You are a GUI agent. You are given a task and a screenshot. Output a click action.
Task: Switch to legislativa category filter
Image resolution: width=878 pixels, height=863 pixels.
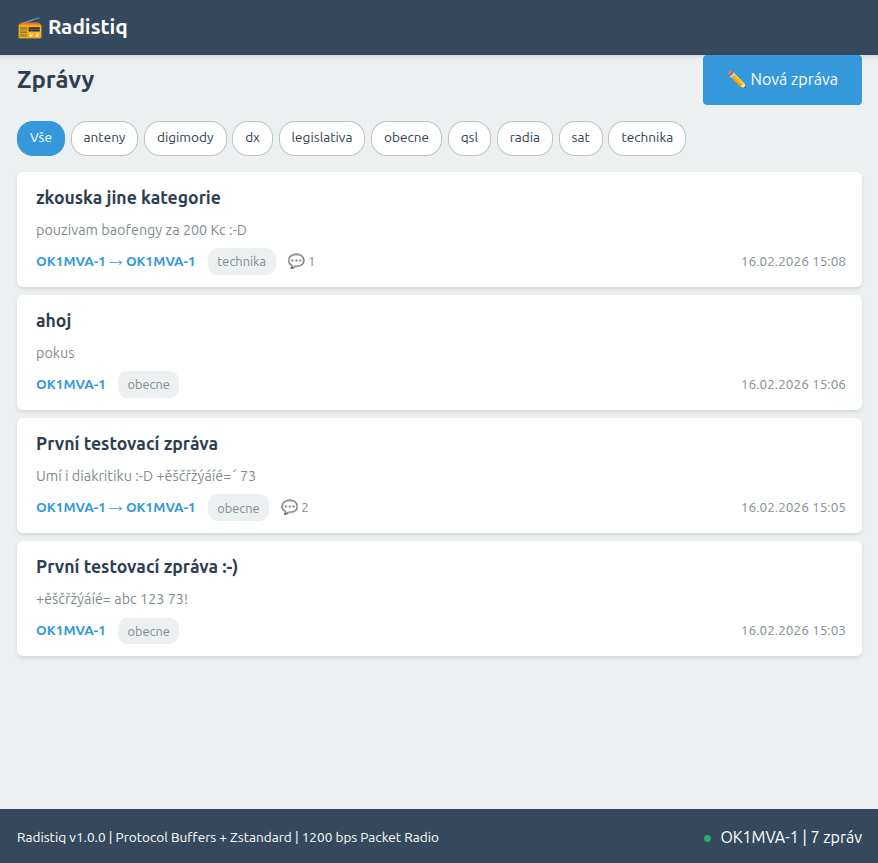pyautogui.click(x=322, y=138)
